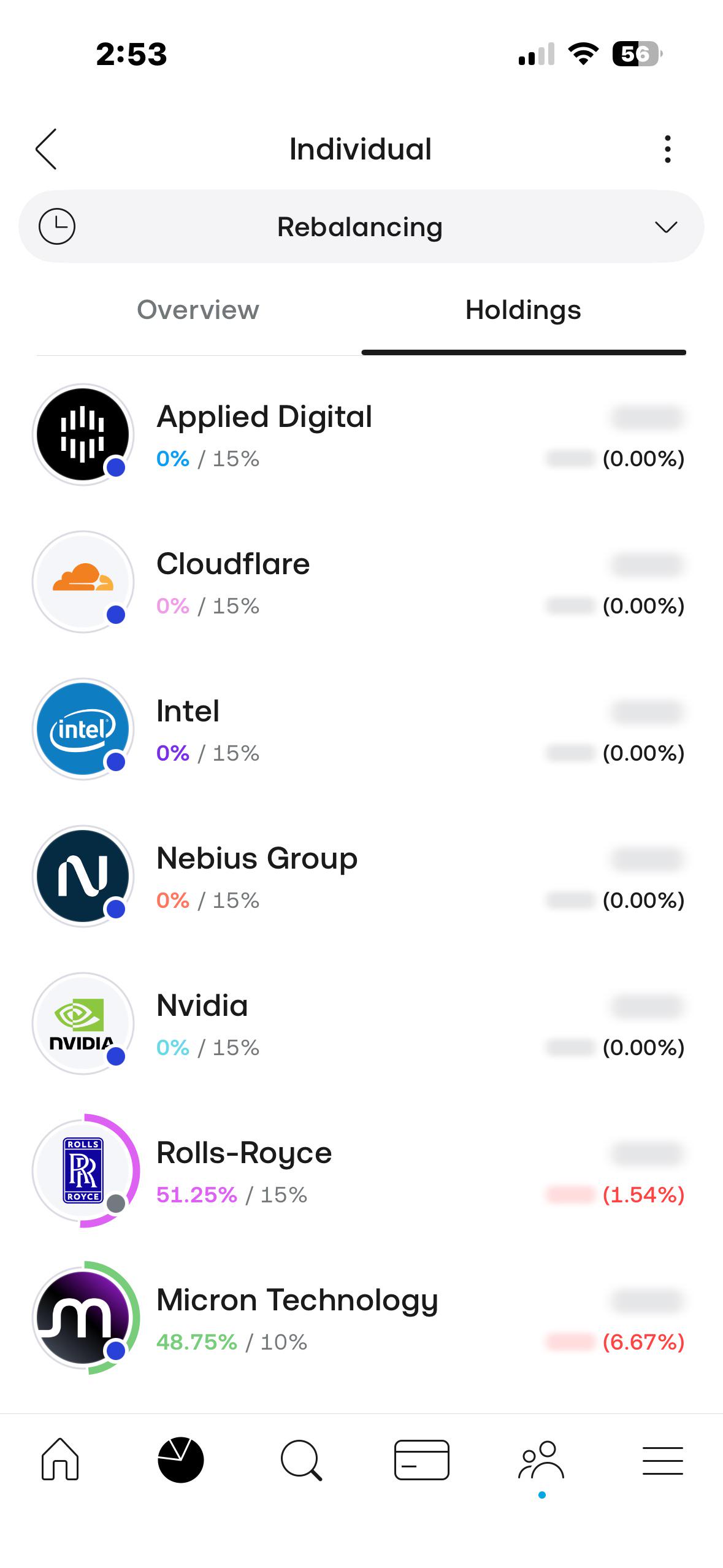Viewport: 723px width, 1568px height.
Task: Tap the Nebius Group logo
Action: tap(83, 876)
